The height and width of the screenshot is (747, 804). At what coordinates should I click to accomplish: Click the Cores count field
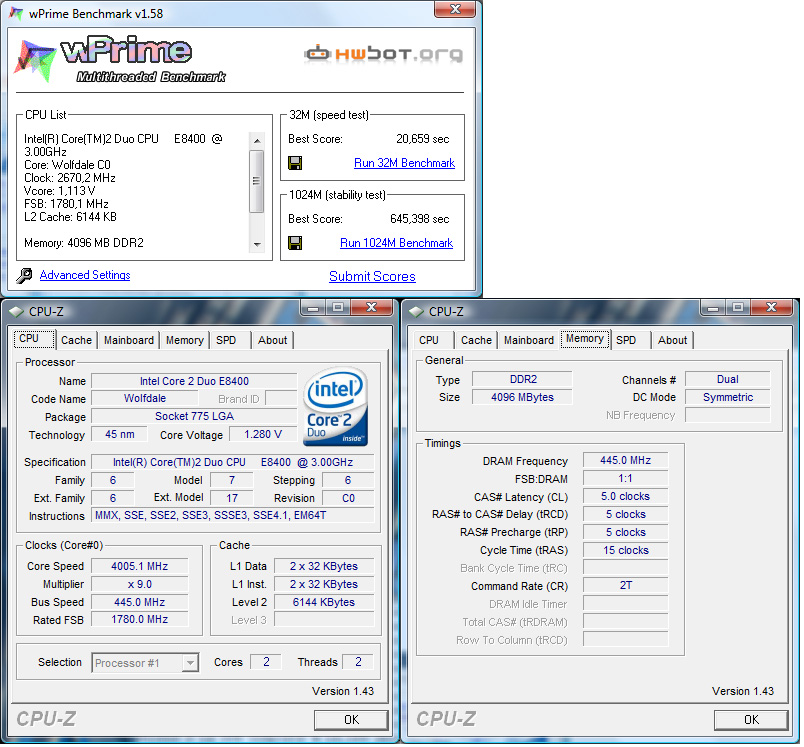tap(266, 662)
